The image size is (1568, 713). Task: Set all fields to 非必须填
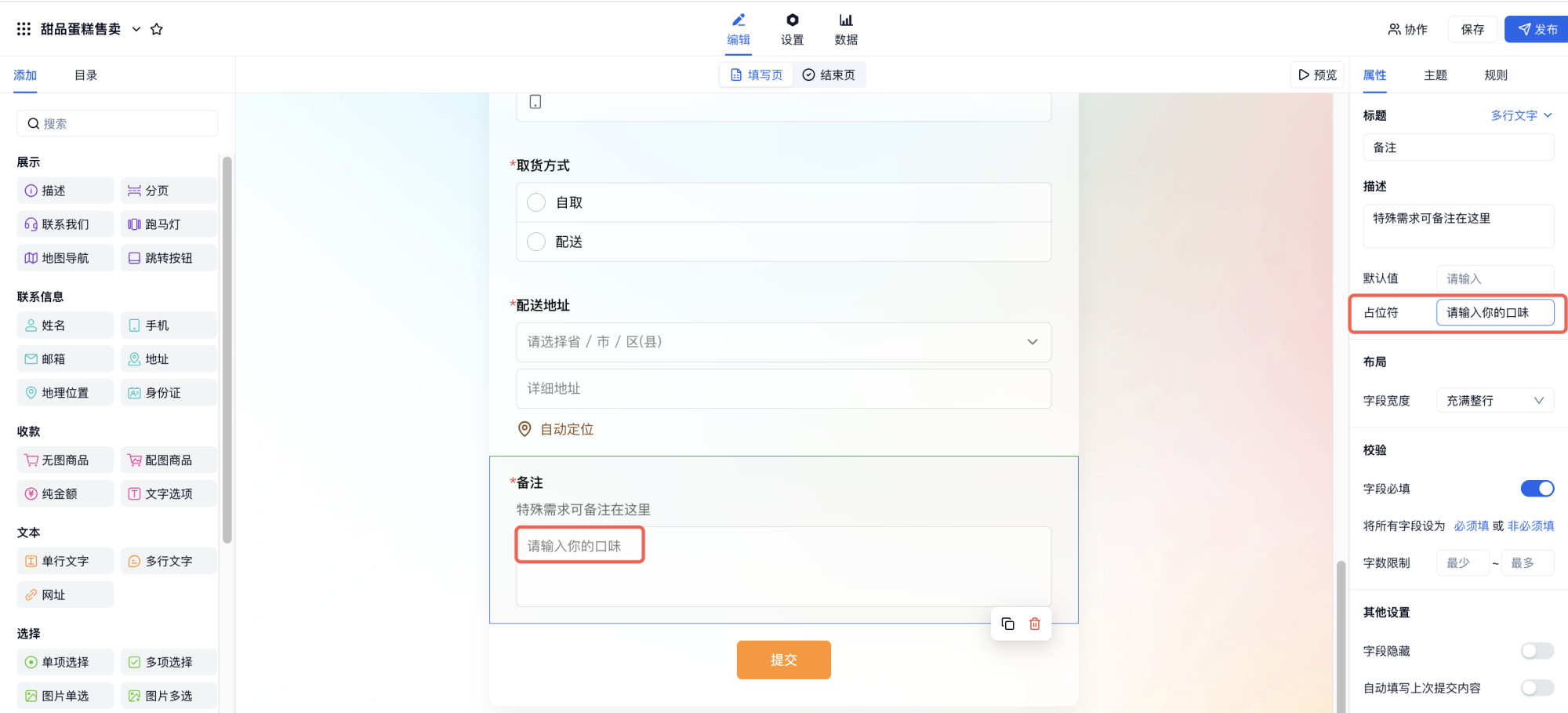[x=1530, y=526]
